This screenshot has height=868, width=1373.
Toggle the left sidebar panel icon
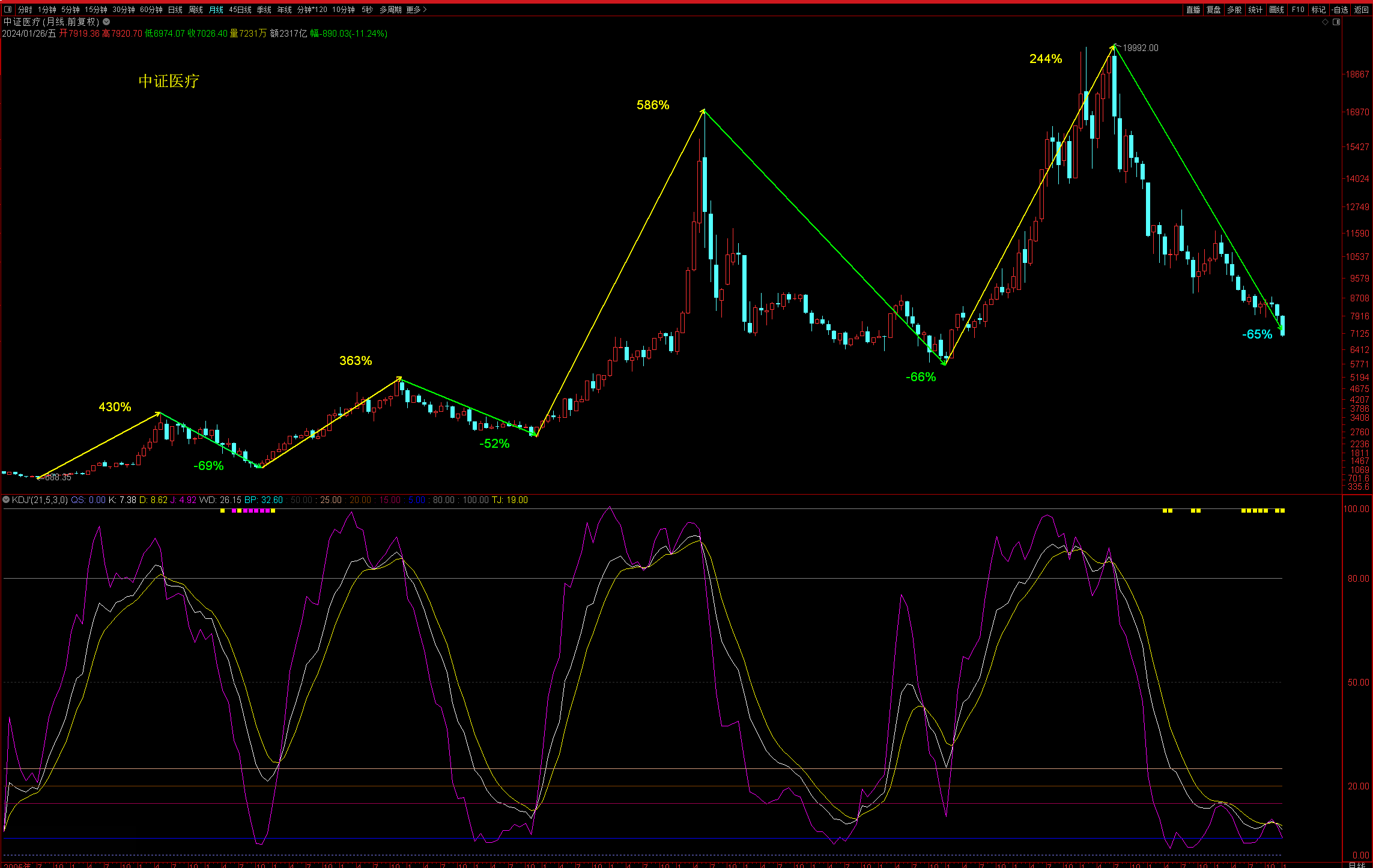pyautogui.click(x=8, y=10)
